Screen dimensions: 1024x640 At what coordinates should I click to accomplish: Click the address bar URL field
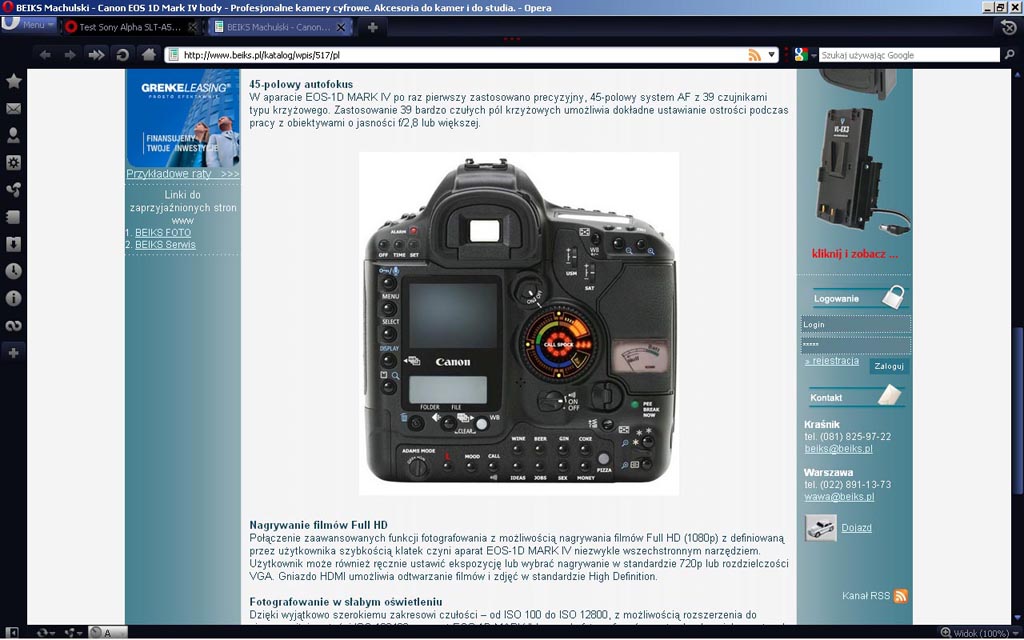click(462, 55)
